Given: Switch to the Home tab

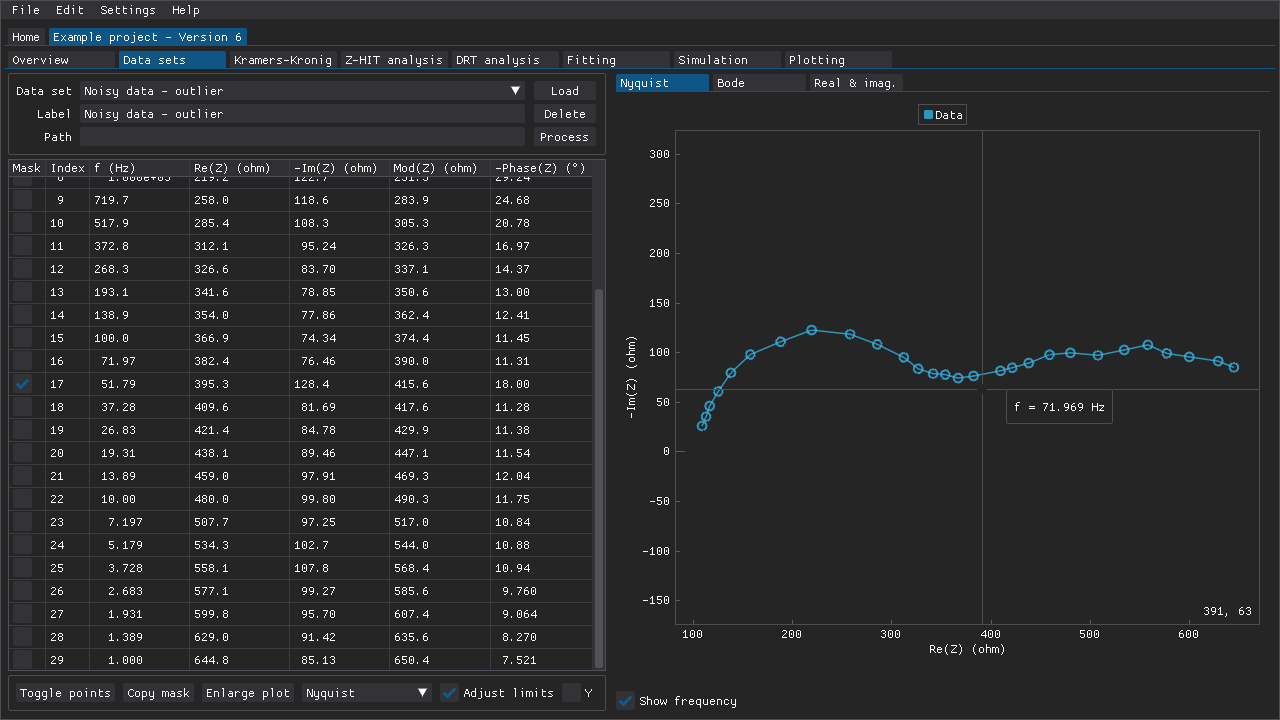Looking at the screenshot, I should pyautogui.click(x=26, y=37).
